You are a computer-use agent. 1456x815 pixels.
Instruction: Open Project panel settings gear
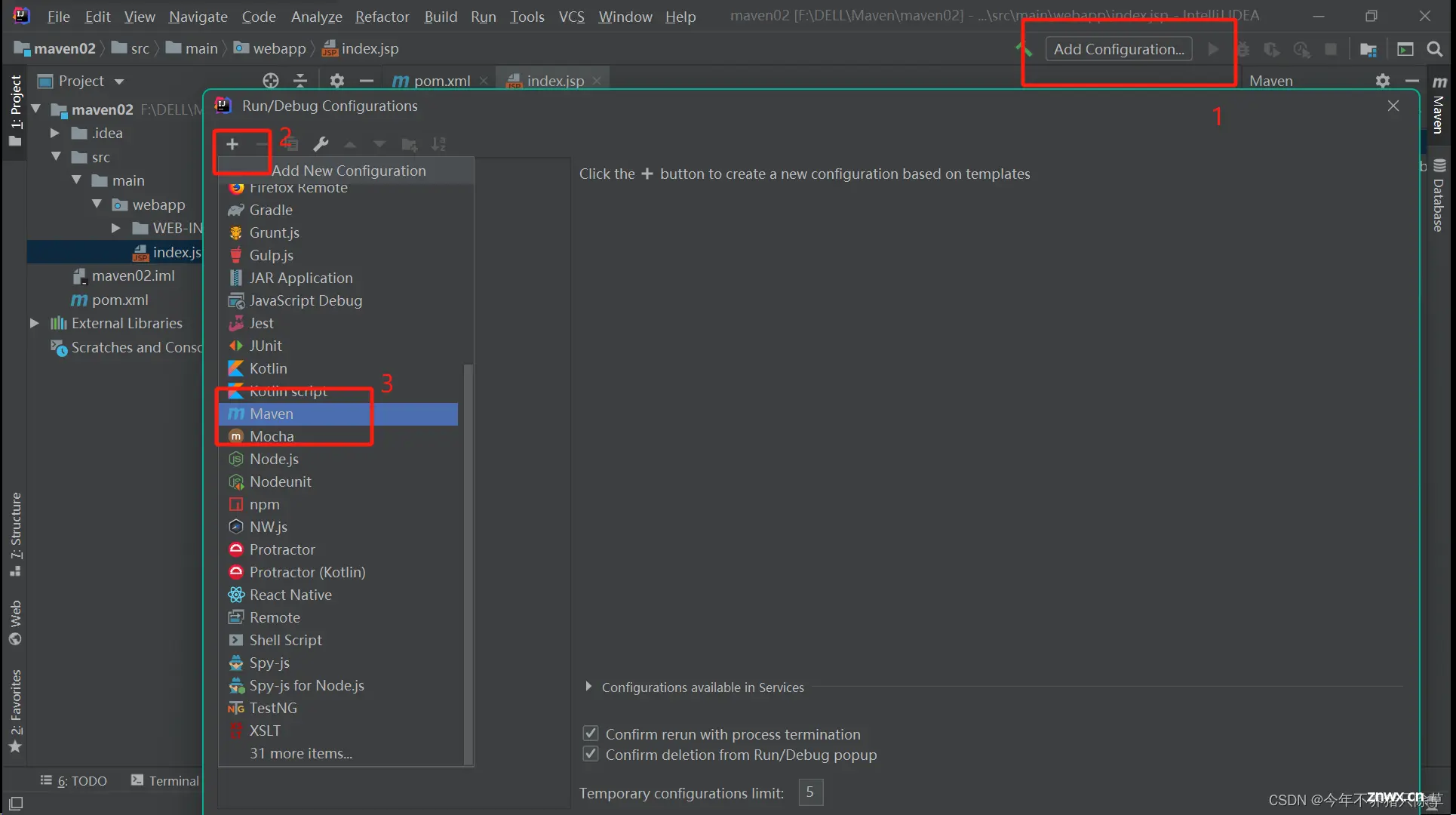tap(337, 81)
